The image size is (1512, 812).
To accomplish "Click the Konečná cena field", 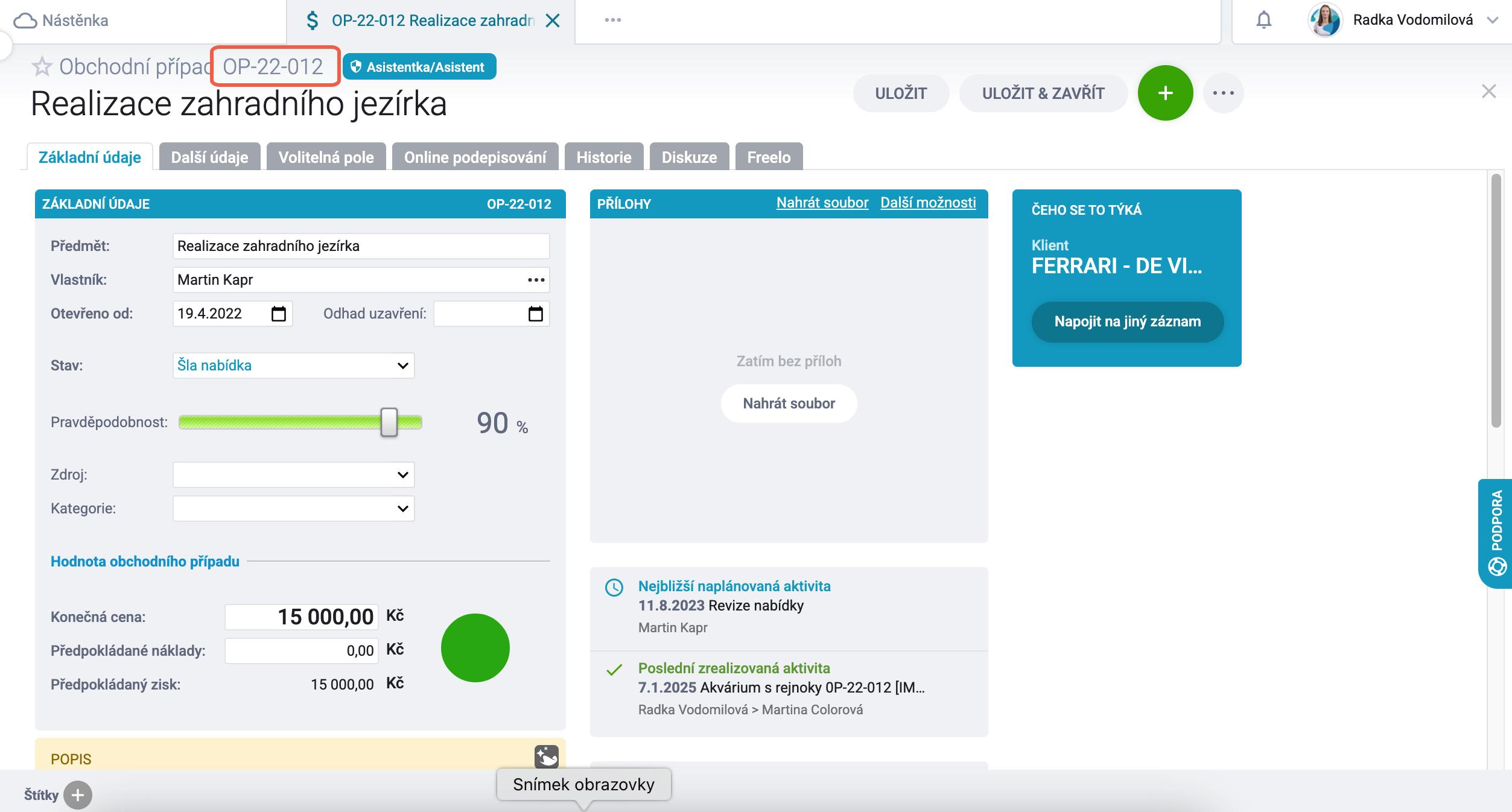I will pos(302,617).
